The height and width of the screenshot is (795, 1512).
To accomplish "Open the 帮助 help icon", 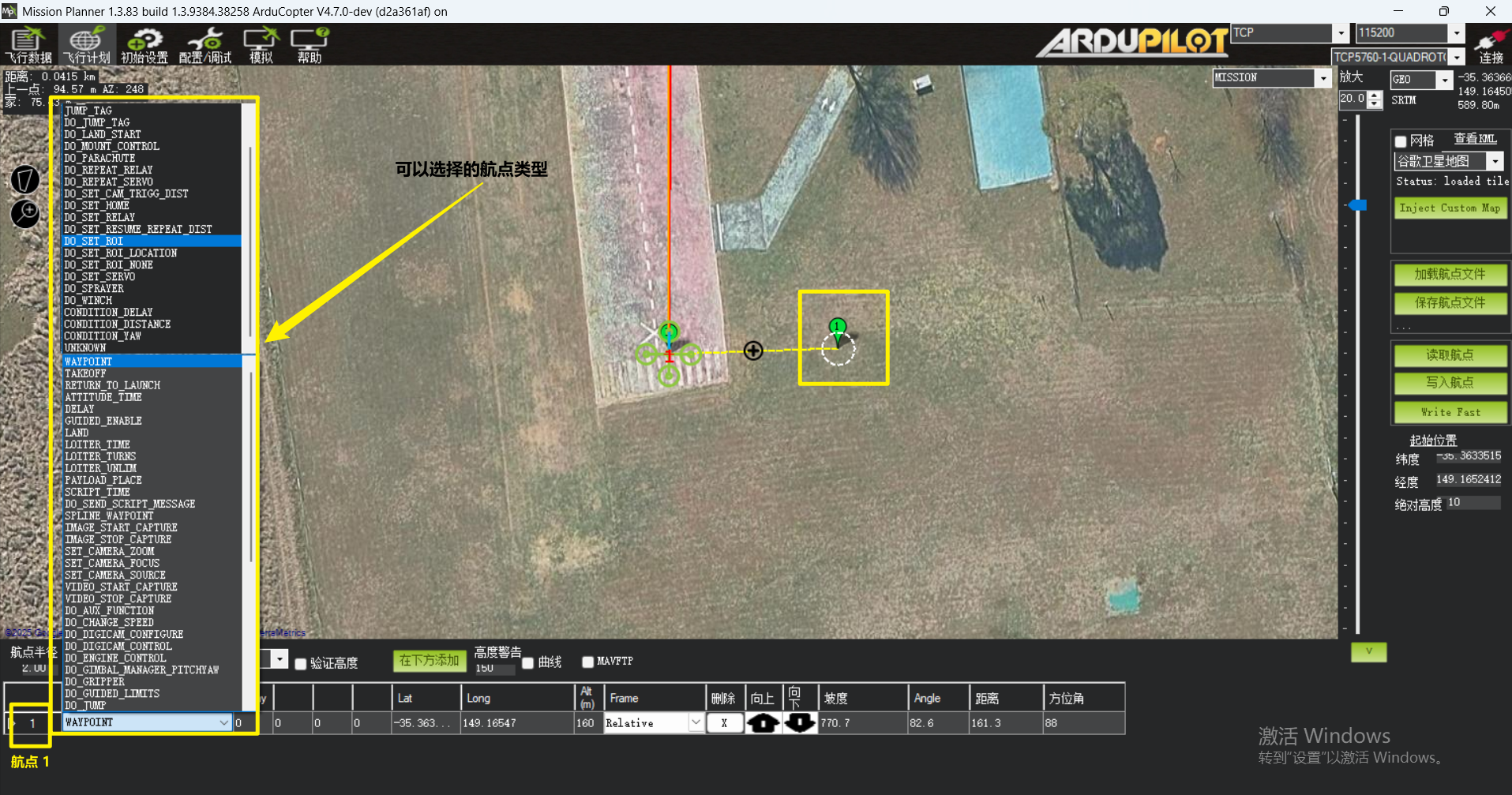I will [x=310, y=44].
